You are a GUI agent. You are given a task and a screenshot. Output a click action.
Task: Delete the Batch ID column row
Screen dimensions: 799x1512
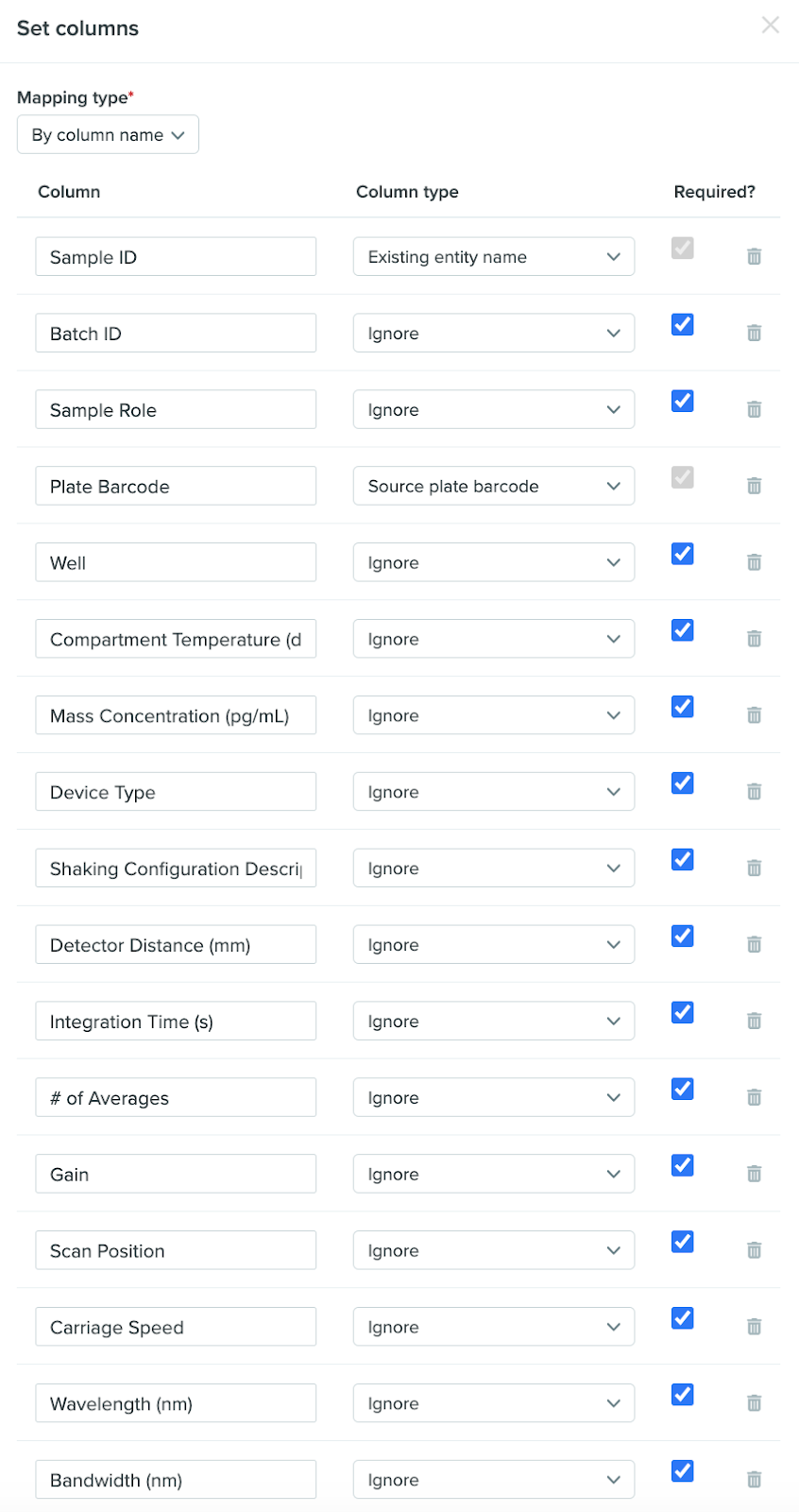(754, 333)
